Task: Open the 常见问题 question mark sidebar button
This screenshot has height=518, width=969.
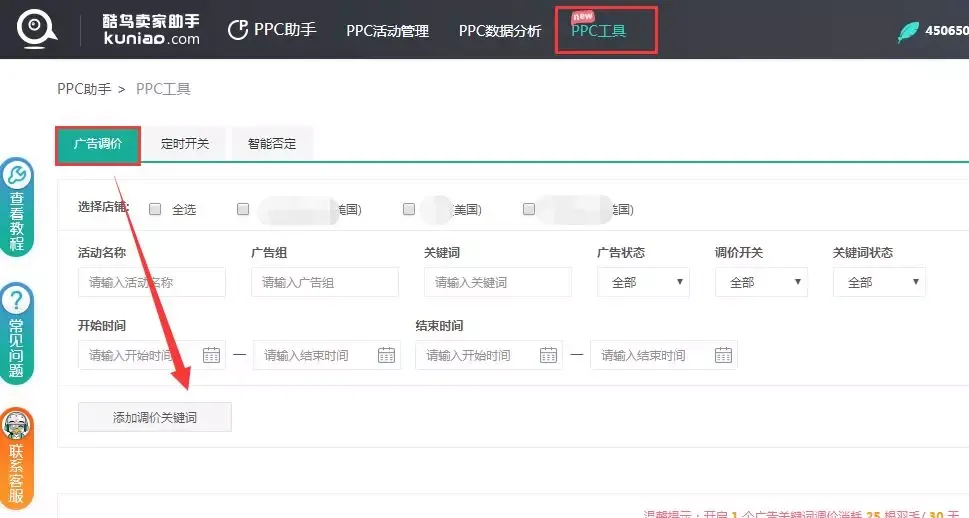Action: pos(17,333)
